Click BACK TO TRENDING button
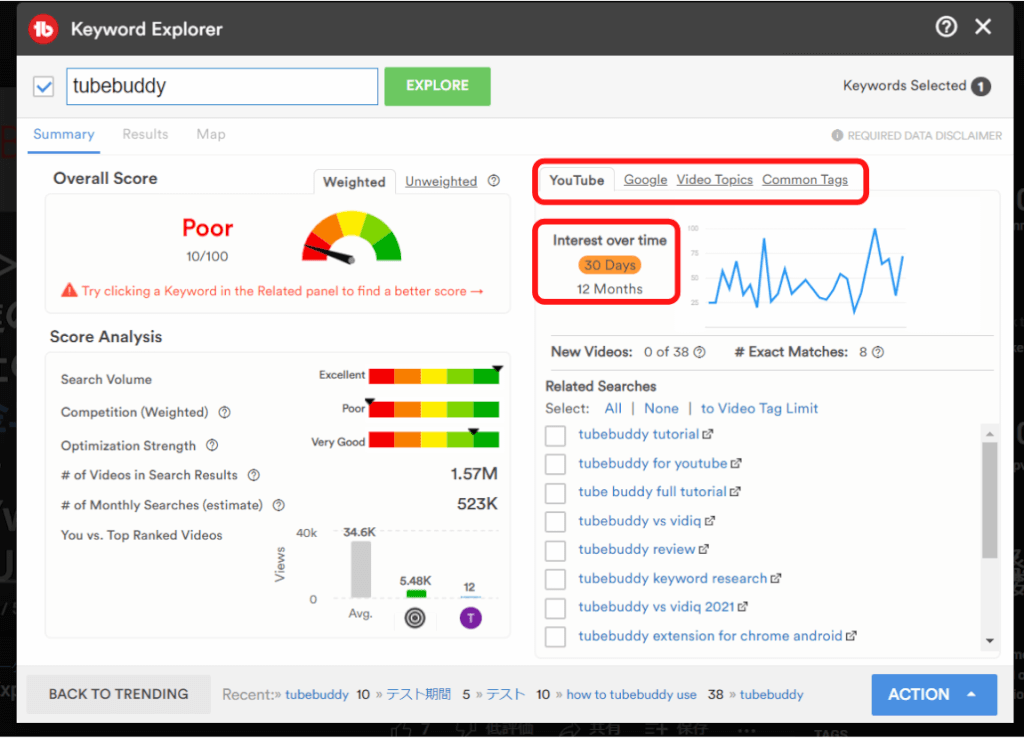Image resolution: width=1024 pixels, height=738 pixels. click(118, 694)
